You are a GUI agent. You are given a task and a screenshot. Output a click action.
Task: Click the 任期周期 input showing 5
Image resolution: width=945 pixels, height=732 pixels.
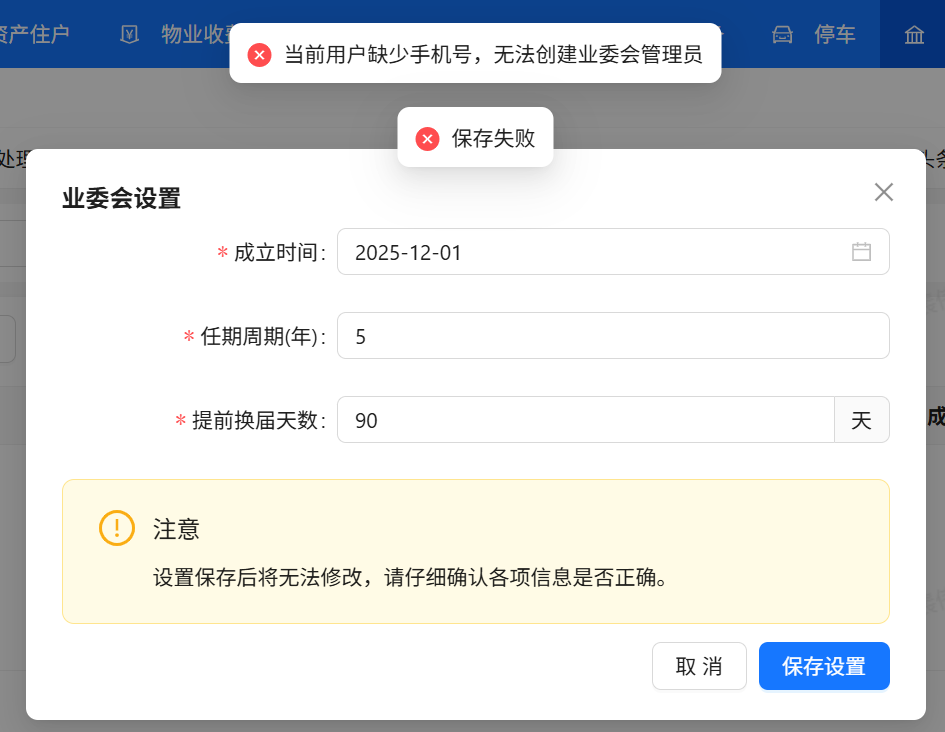pos(600,336)
